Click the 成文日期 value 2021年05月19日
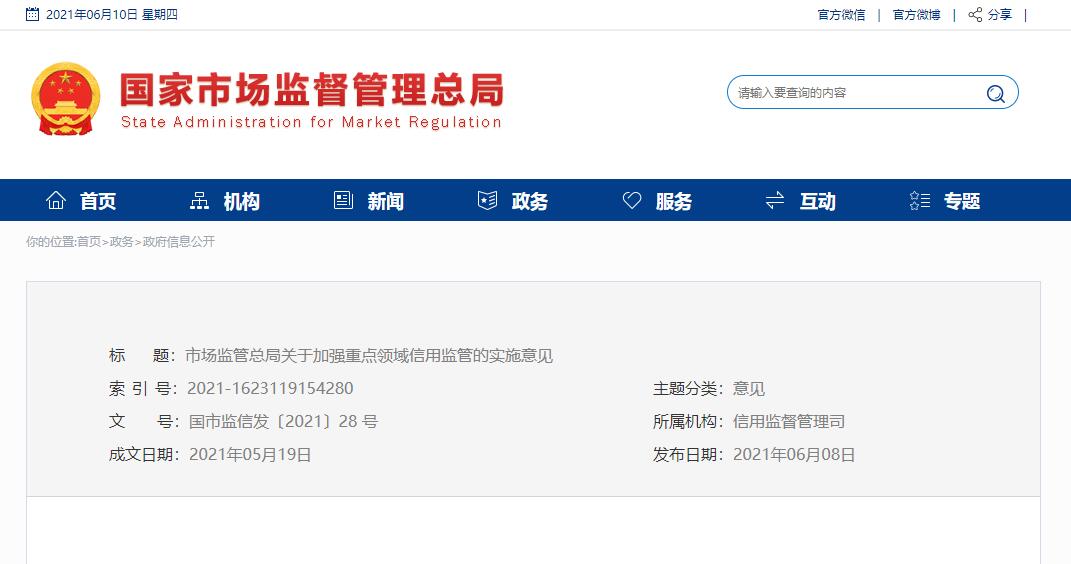This screenshot has height=564, width=1071. (x=250, y=454)
